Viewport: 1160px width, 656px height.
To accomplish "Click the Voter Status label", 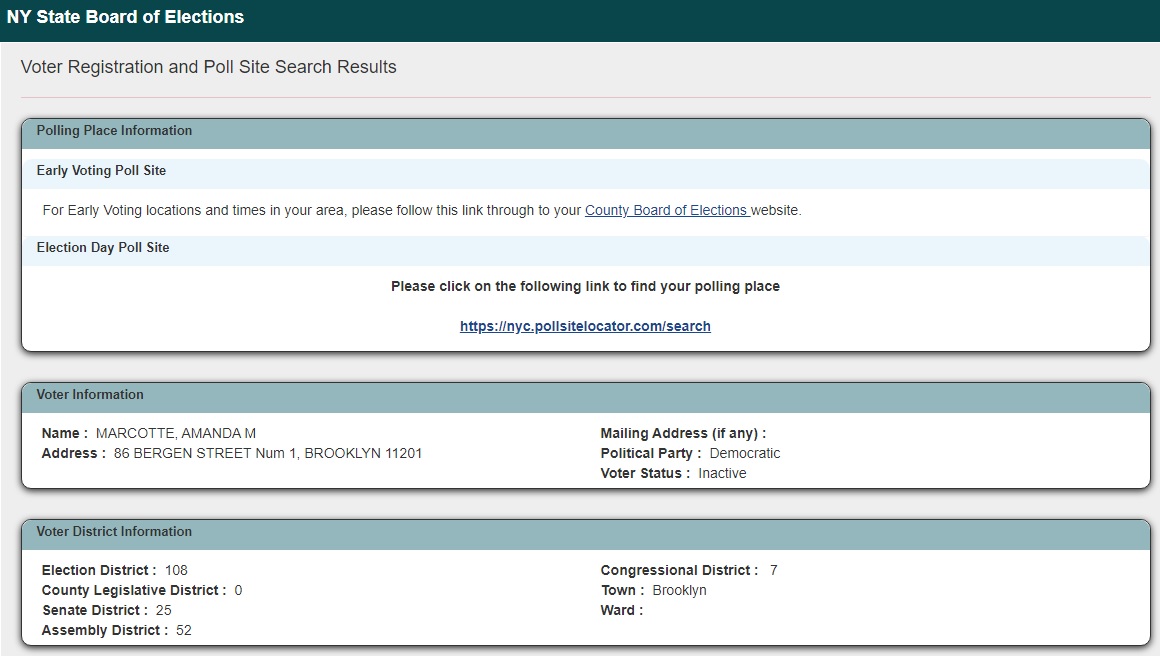I will click(645, 473).
